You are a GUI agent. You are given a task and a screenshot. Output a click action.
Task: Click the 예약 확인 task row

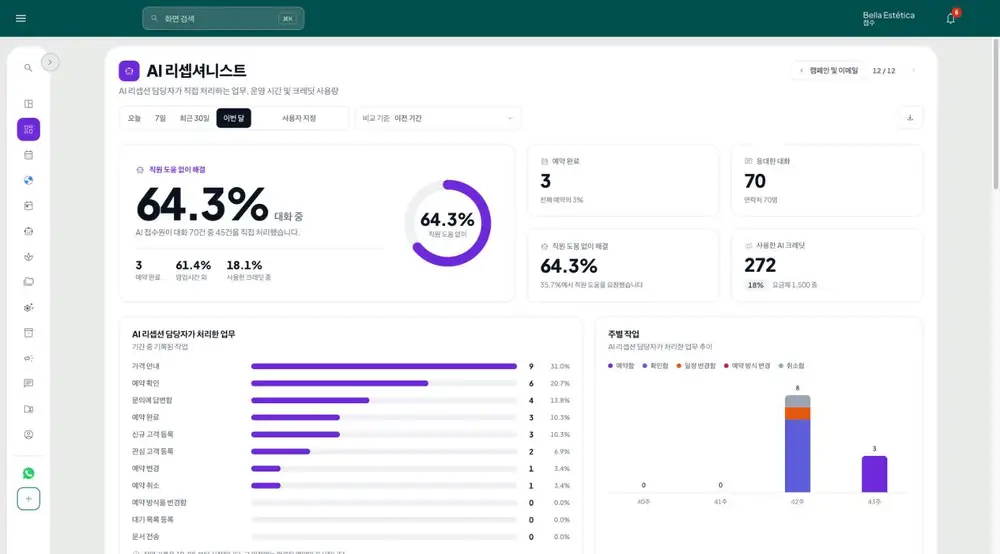(x=351, y=383)
